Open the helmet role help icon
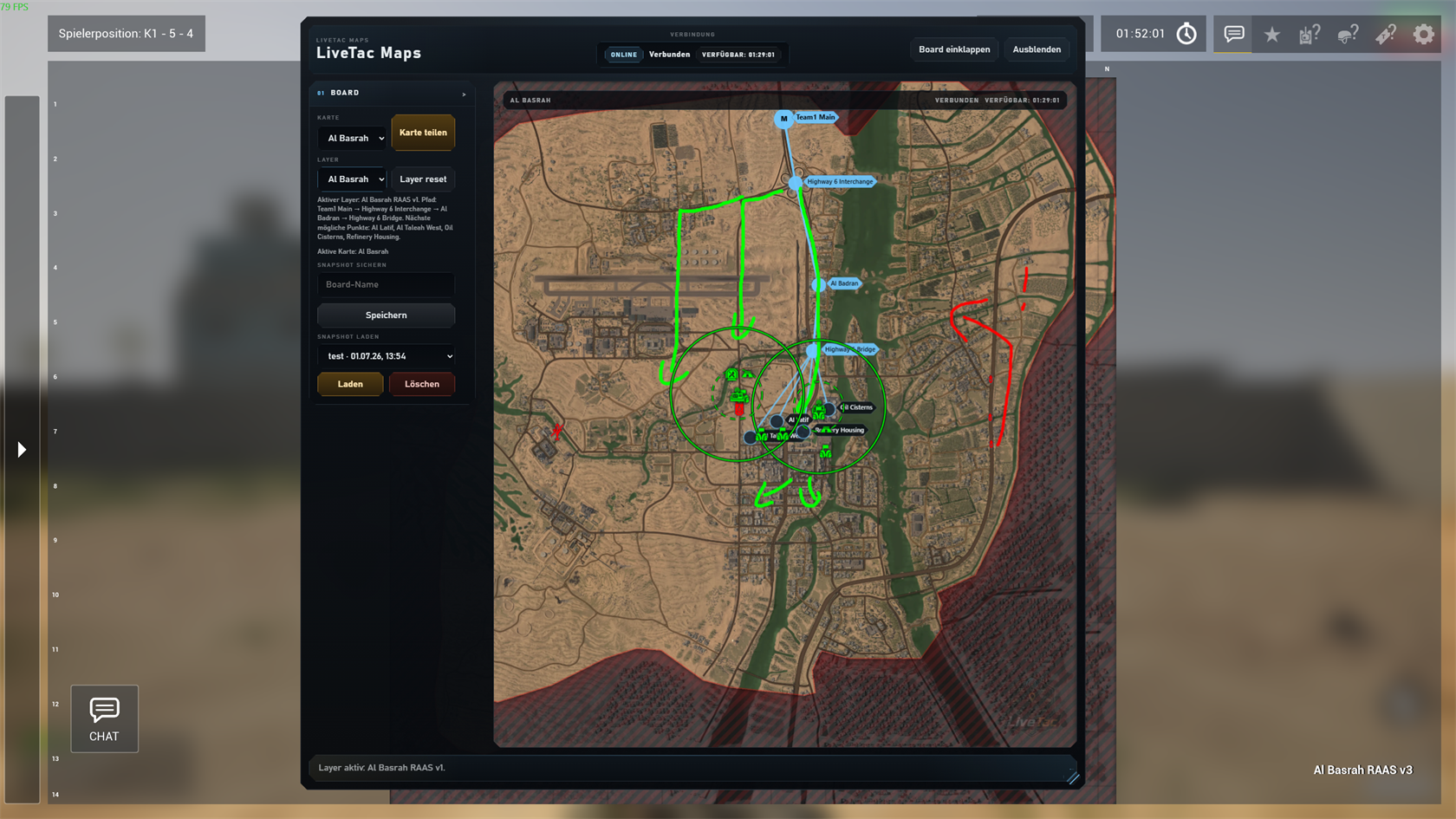Image resolution: width=1456 pixels, height=819 pixels. (x=1348, y=34)
